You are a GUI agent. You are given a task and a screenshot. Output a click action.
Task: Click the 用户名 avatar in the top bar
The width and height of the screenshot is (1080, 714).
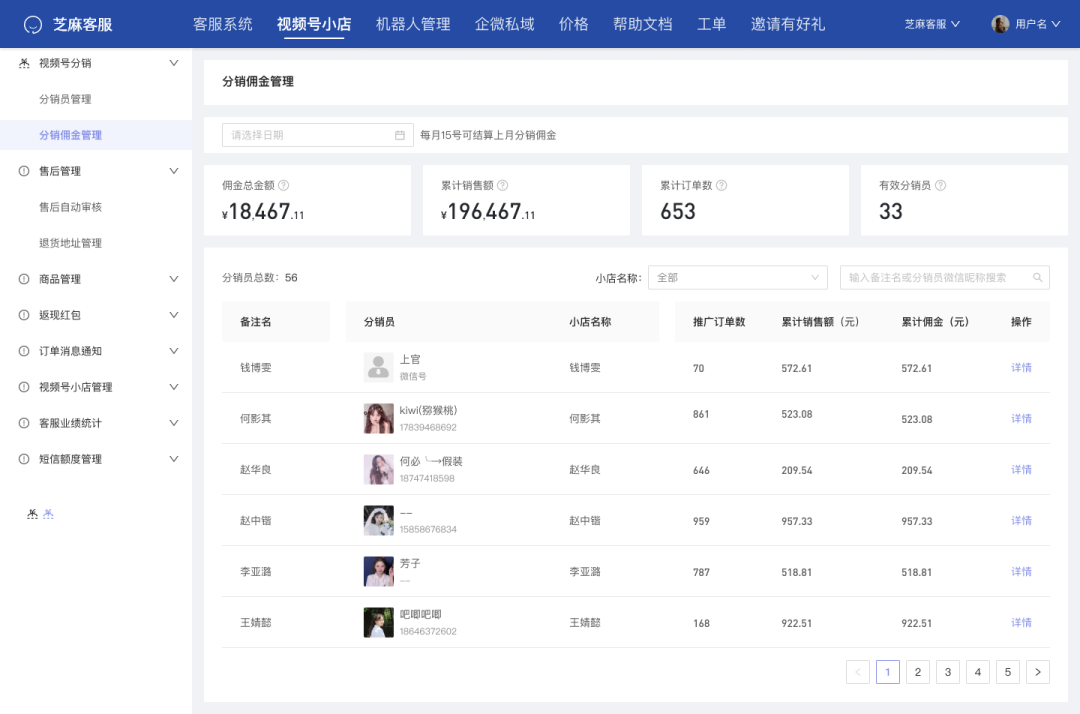pos(998,23)
